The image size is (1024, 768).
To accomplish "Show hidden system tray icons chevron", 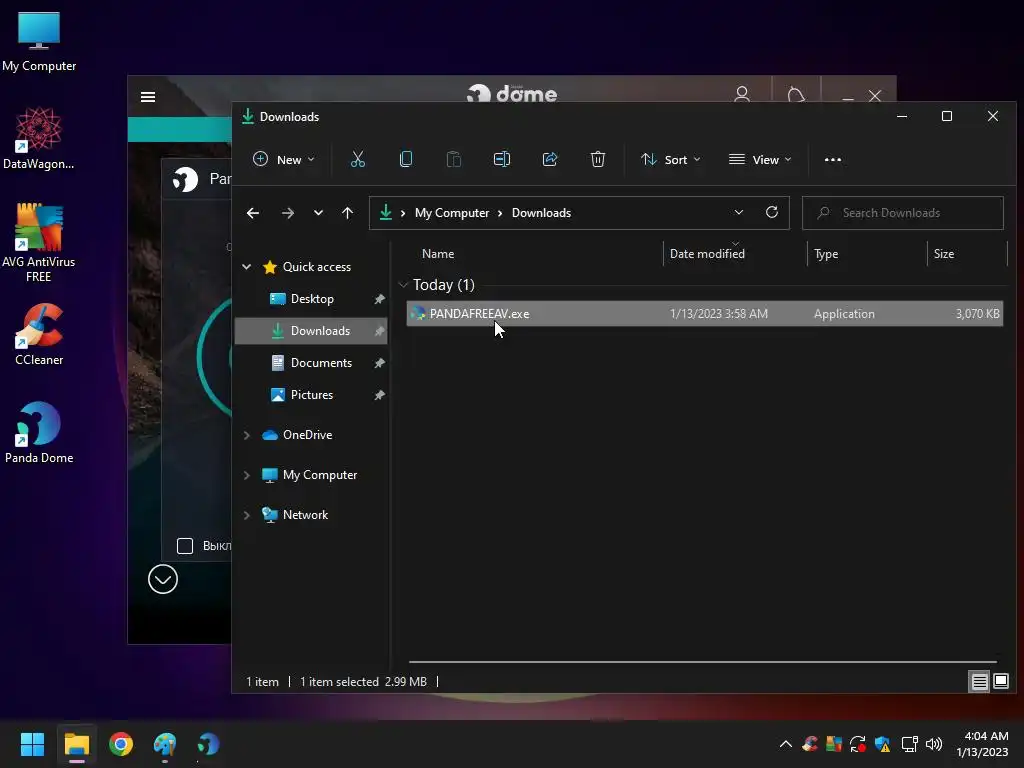I will tap(786, 744).
